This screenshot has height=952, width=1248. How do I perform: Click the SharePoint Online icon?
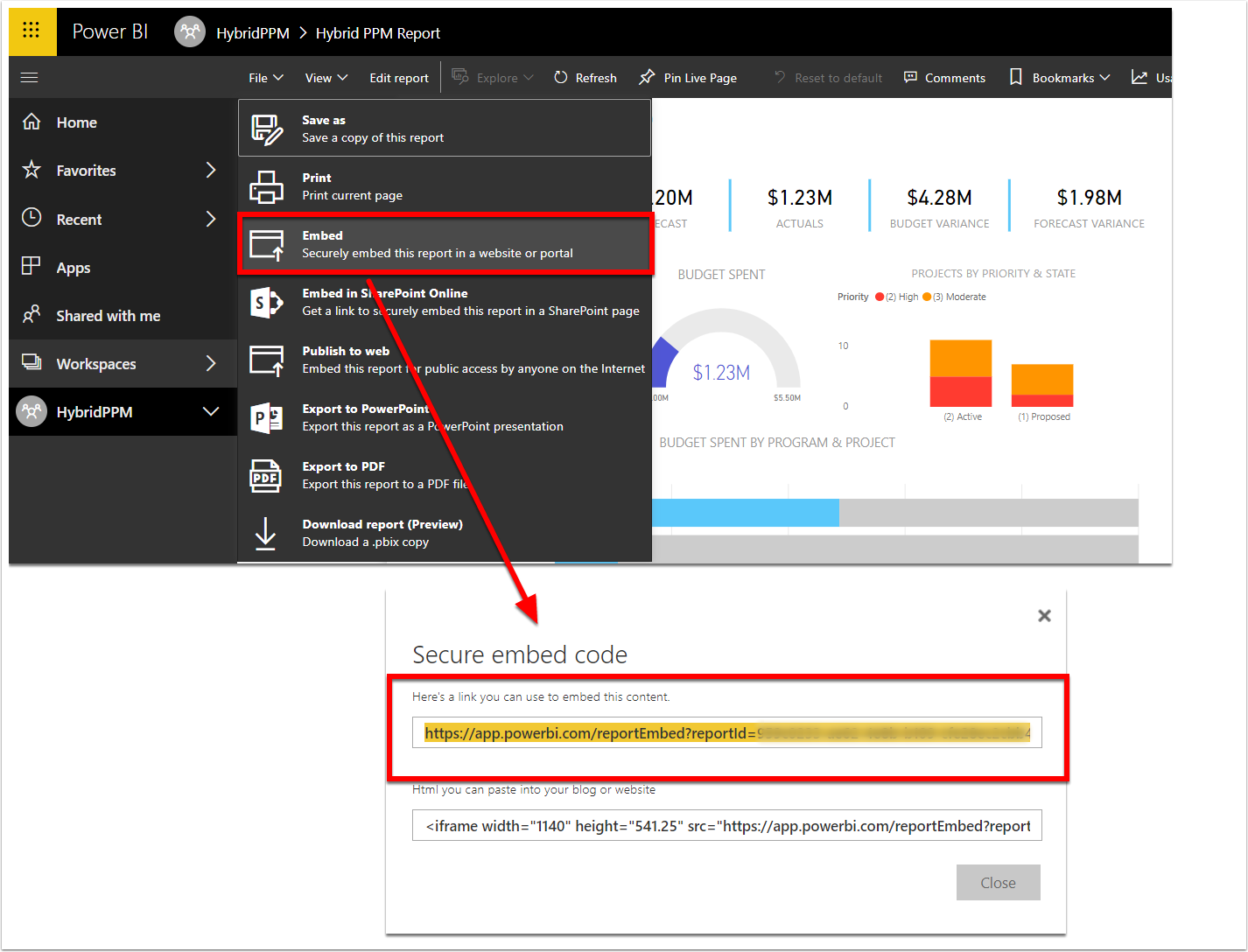266,303
